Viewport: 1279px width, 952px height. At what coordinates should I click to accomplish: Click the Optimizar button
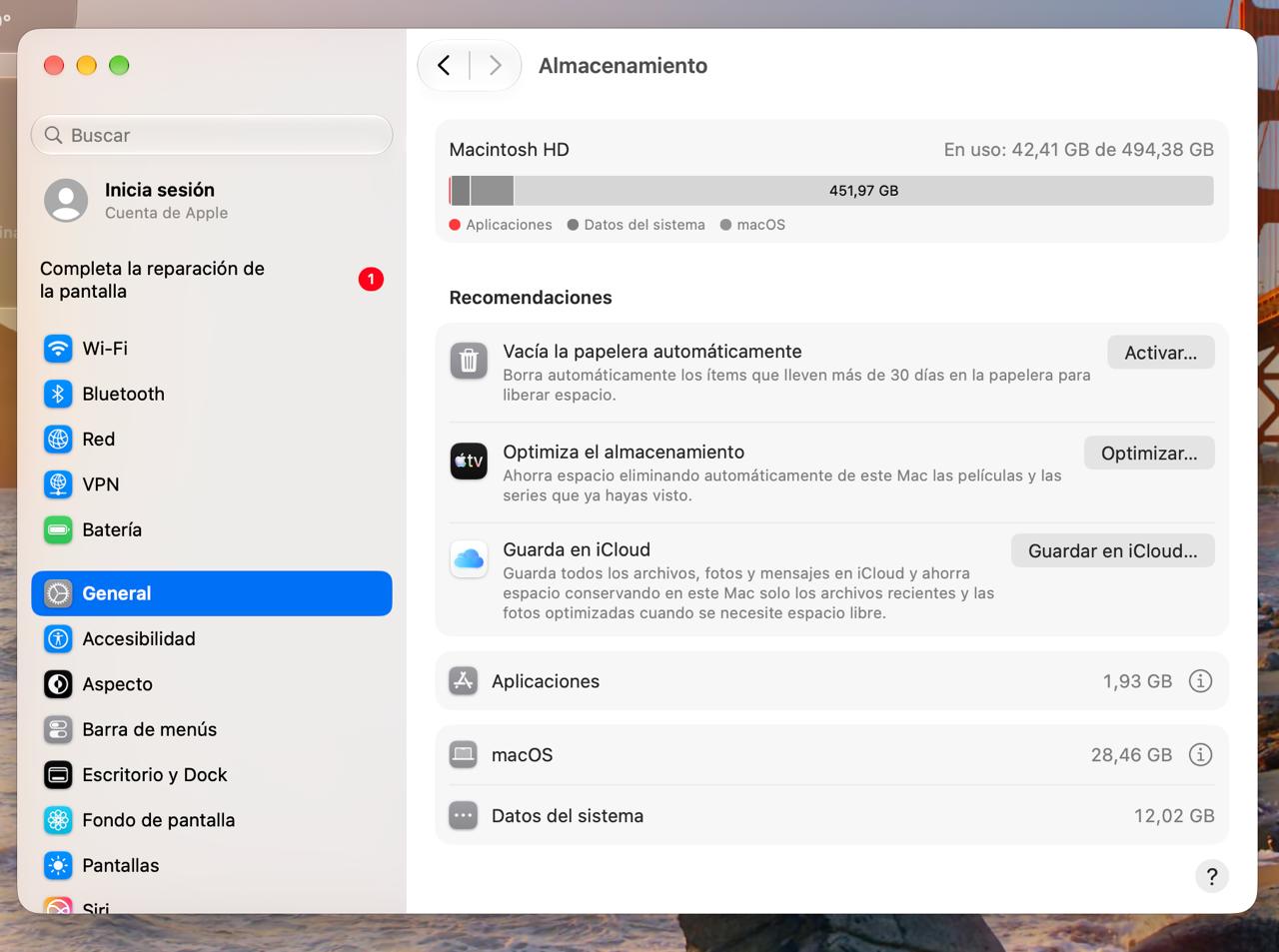(1149, 454)
